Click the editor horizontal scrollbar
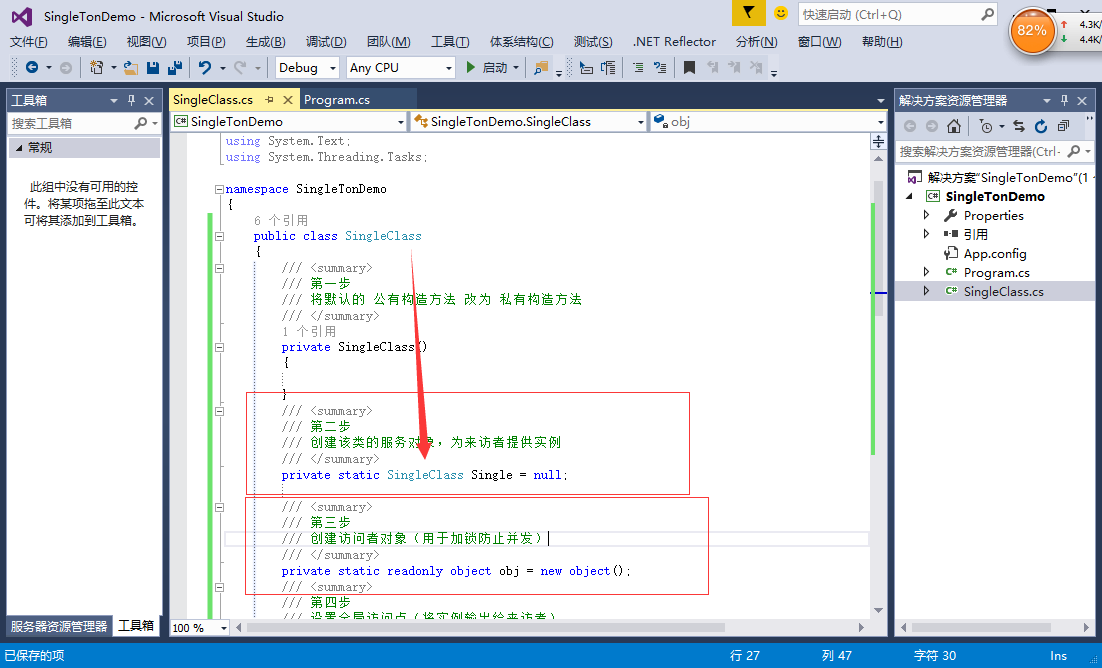The image size is (1102, 668). coord(486,627)
